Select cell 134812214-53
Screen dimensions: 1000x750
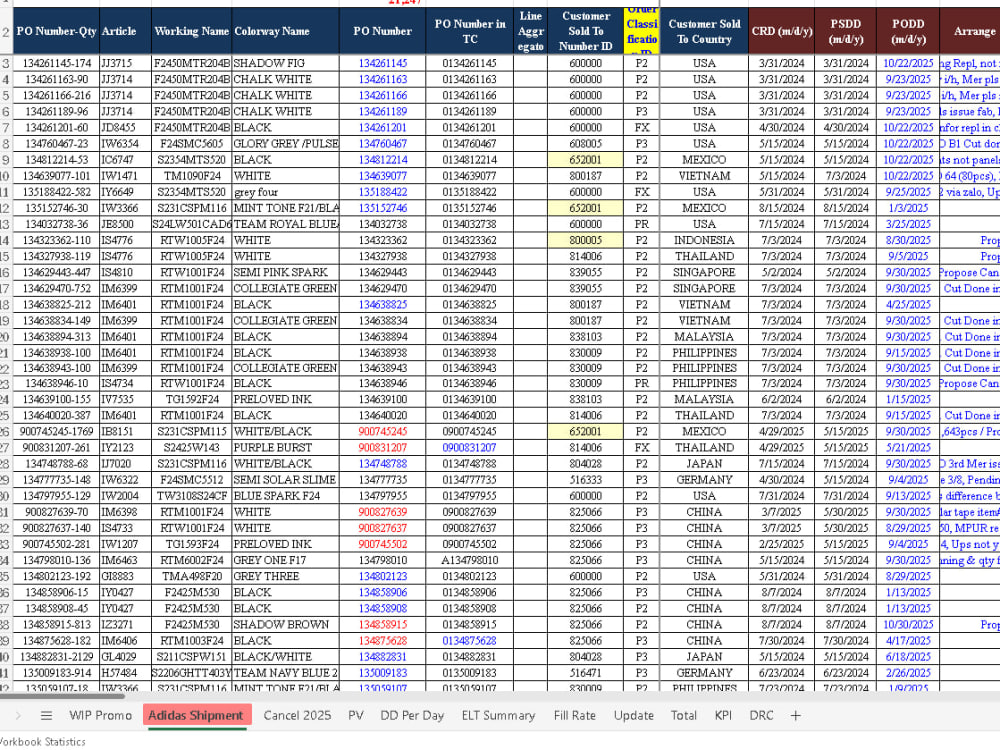pos(56,159)
